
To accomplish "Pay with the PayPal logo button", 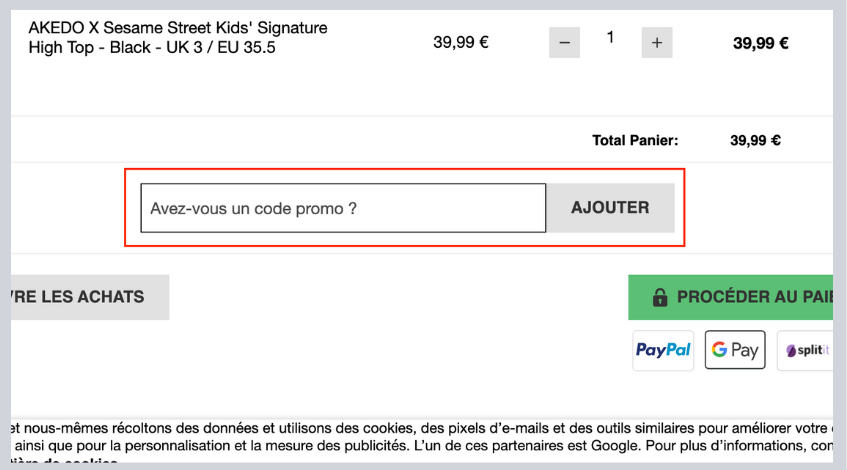I will tap(663, 350).
